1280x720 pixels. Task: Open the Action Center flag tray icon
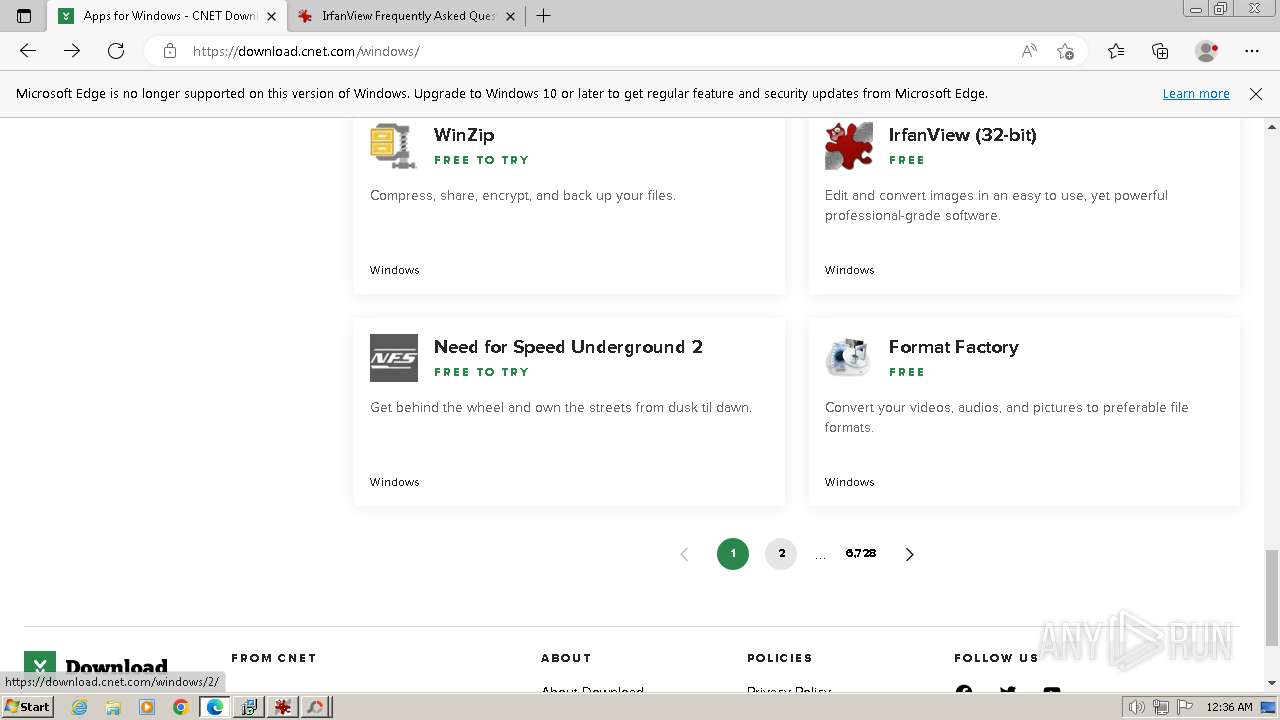click(1183, 707)
